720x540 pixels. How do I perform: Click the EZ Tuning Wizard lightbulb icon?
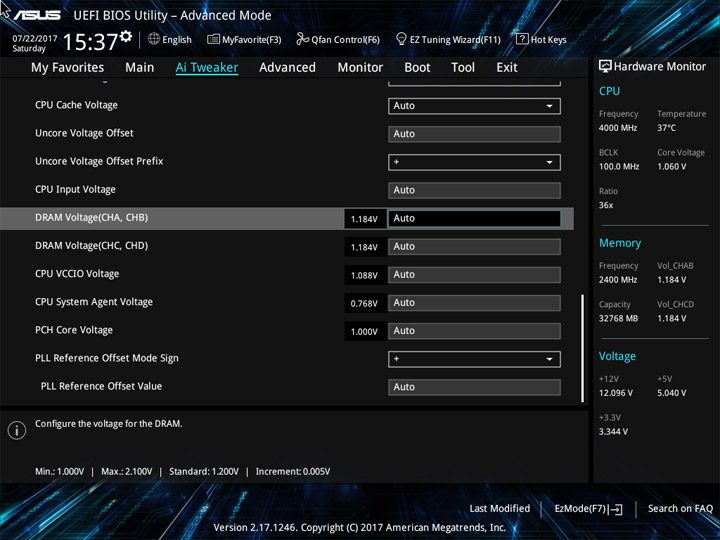(x=401, y=39)
